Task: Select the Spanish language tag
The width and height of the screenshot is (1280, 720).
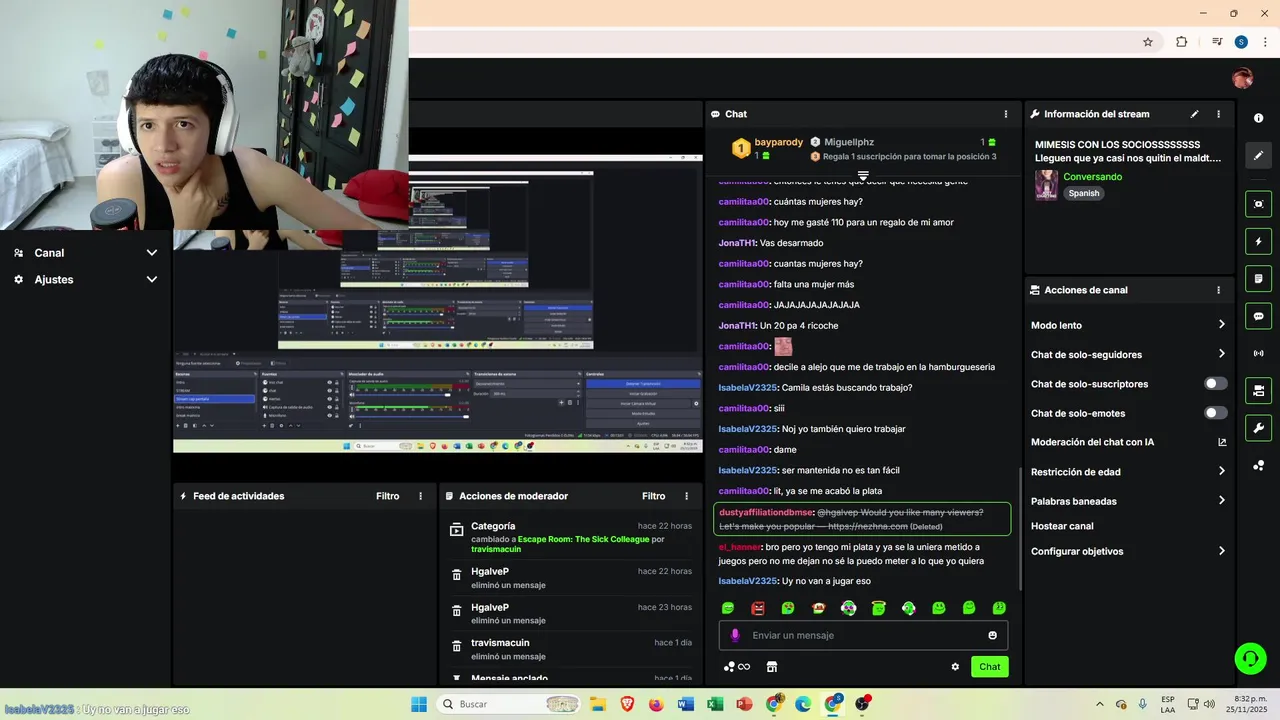Action: point(1084,193)
